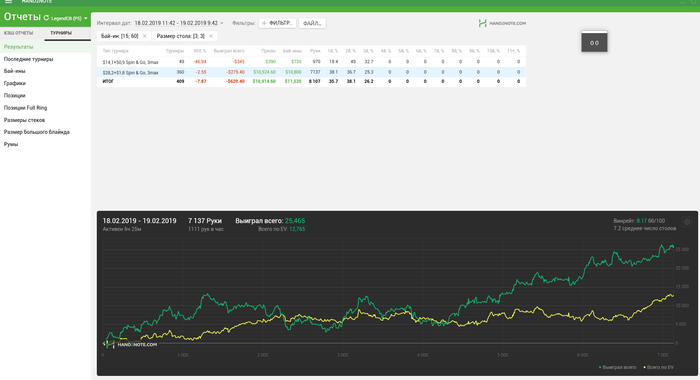
Task: Click the $10,524.60 prizes value
Action: coord(264,72)
